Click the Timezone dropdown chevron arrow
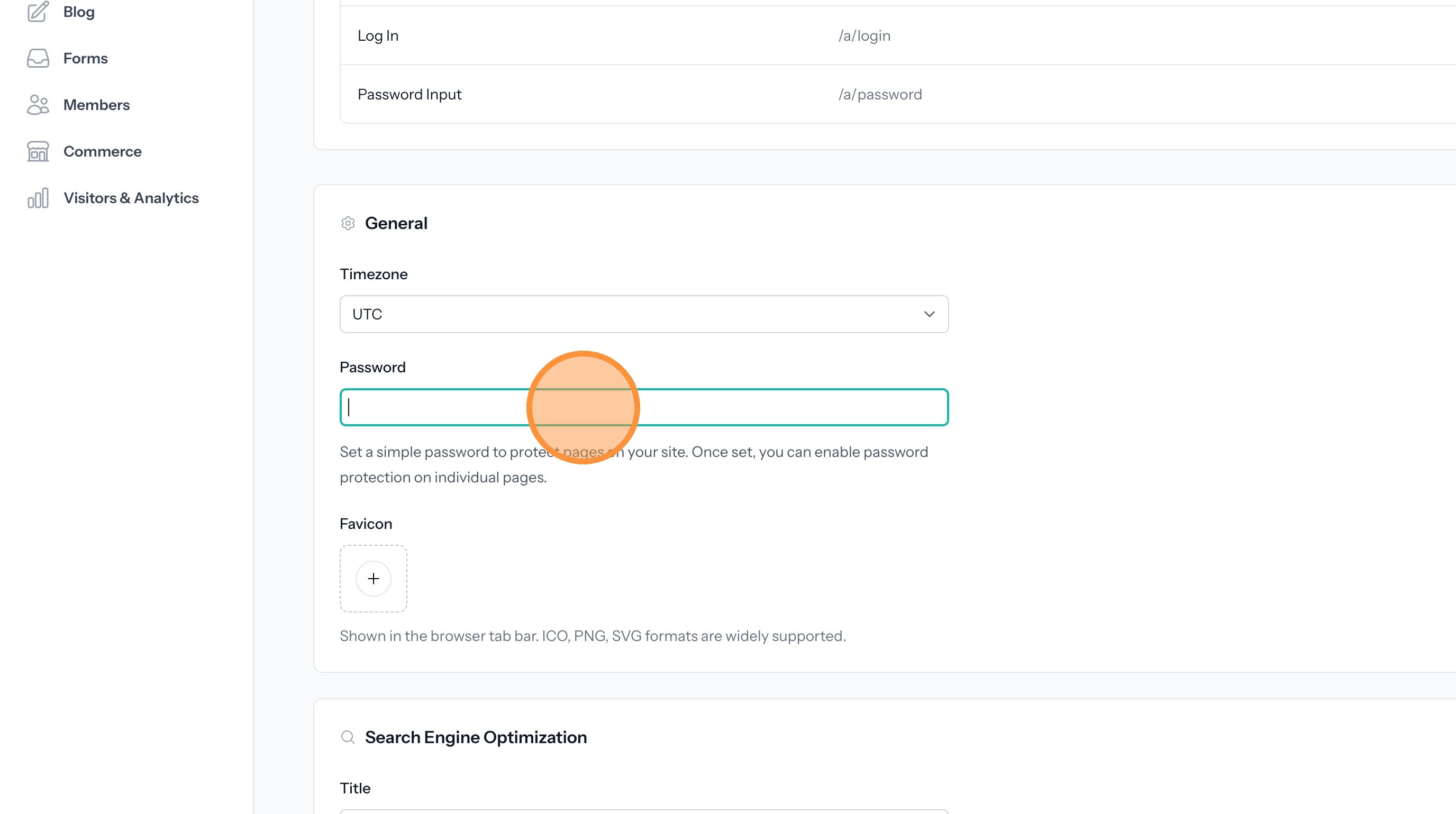 pos(929,314)
